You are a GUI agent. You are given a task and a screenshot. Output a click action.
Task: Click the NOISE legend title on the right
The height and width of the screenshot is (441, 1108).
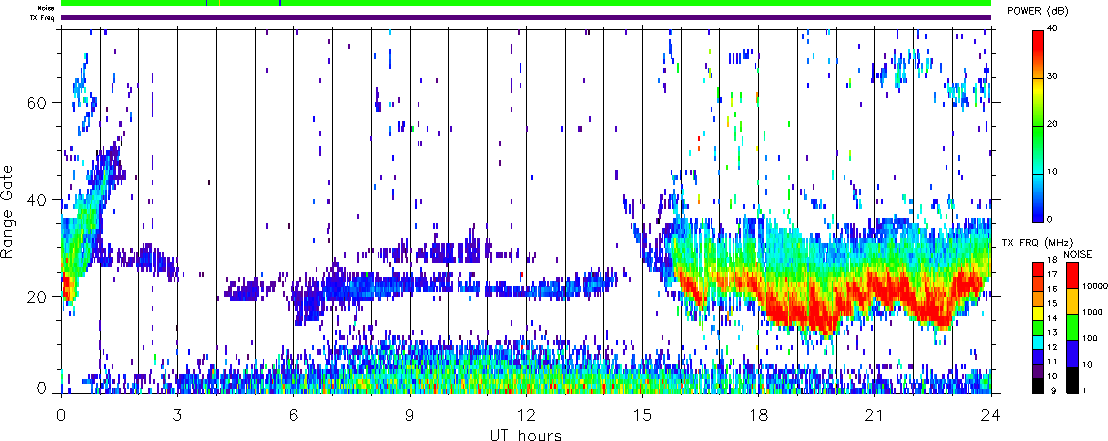1078,254
